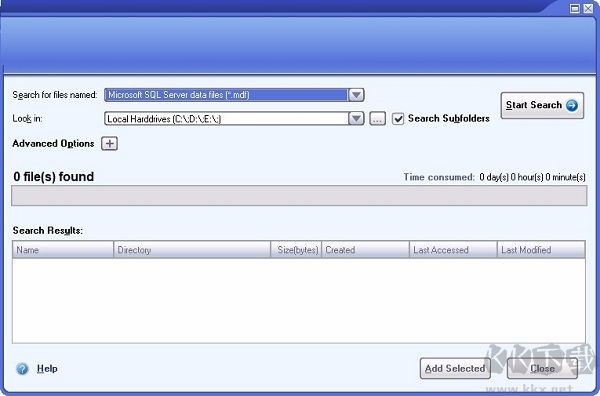This screenshot has height=396, width=600.
Task: Expand Advanced Options with the plus button
Action: coord(109,143)
